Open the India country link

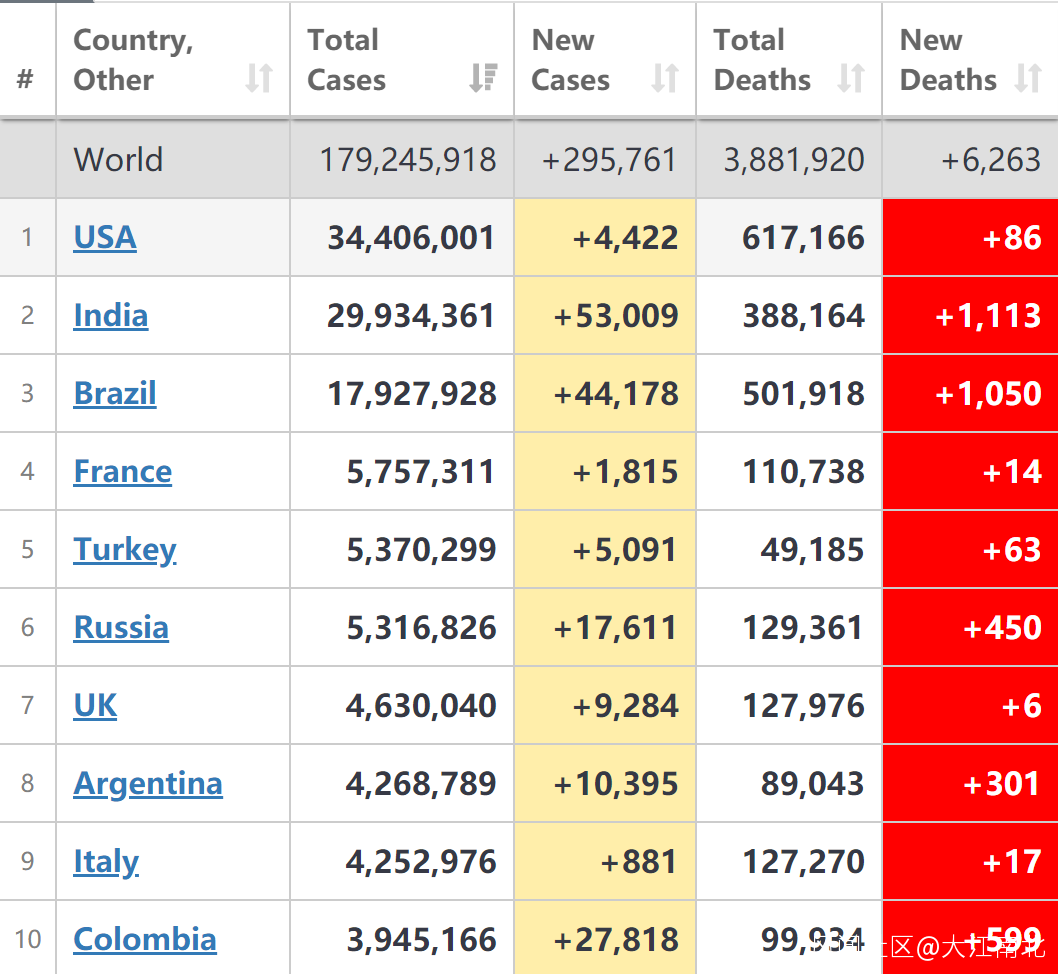pos(111,315)
